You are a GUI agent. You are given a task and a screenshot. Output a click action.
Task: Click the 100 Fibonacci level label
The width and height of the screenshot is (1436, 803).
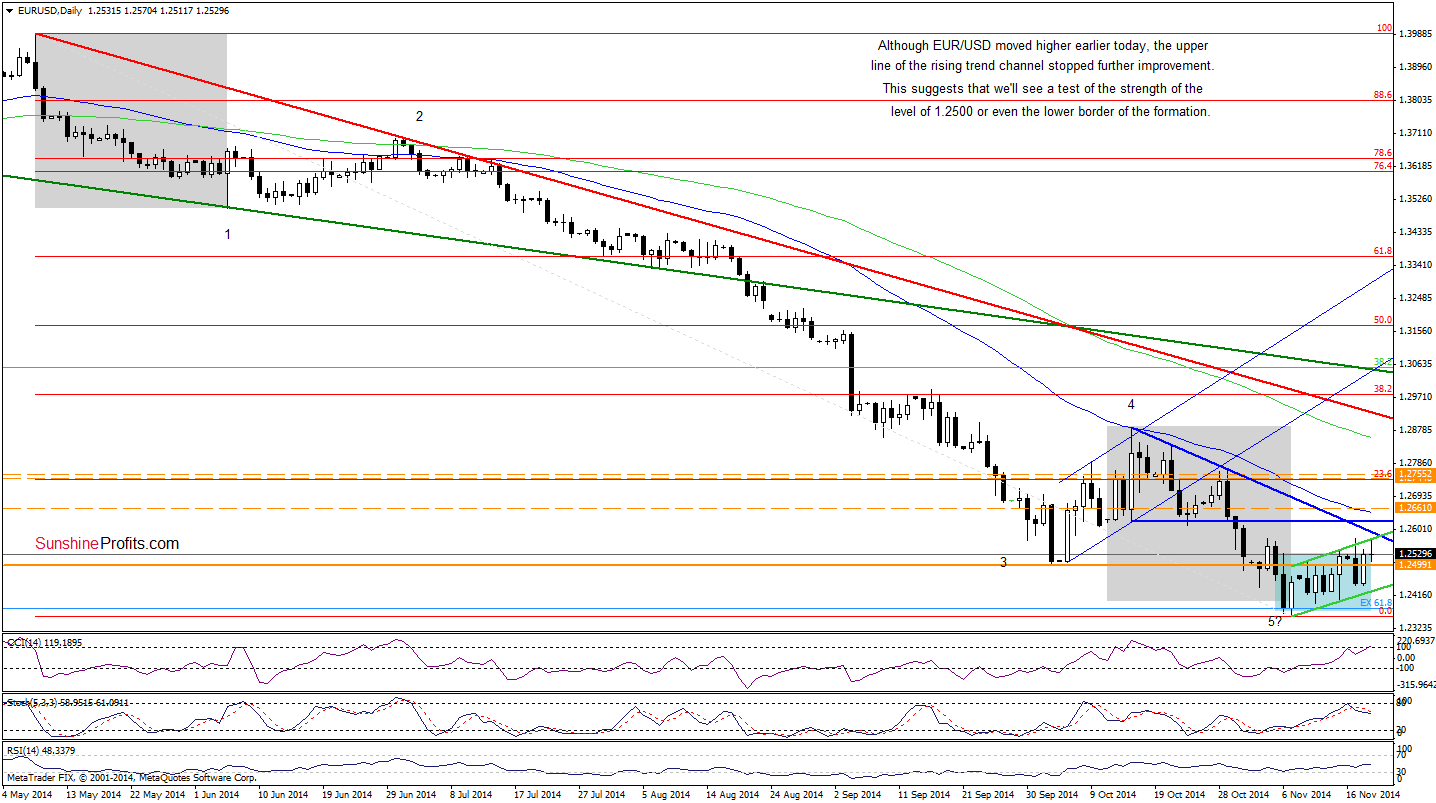point(1384,29)
